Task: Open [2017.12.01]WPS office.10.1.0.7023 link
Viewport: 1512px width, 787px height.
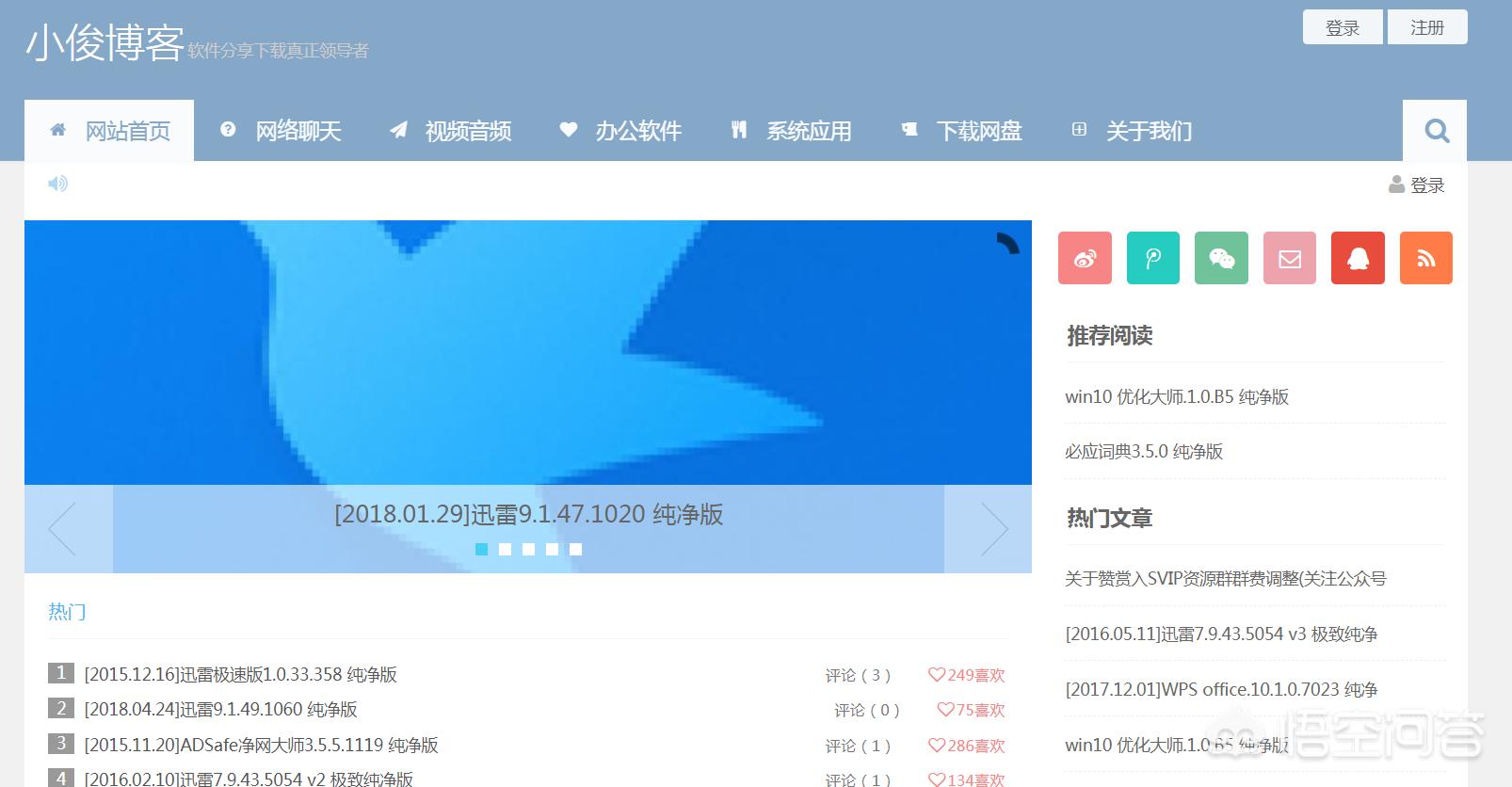Action: (1222, 689)
